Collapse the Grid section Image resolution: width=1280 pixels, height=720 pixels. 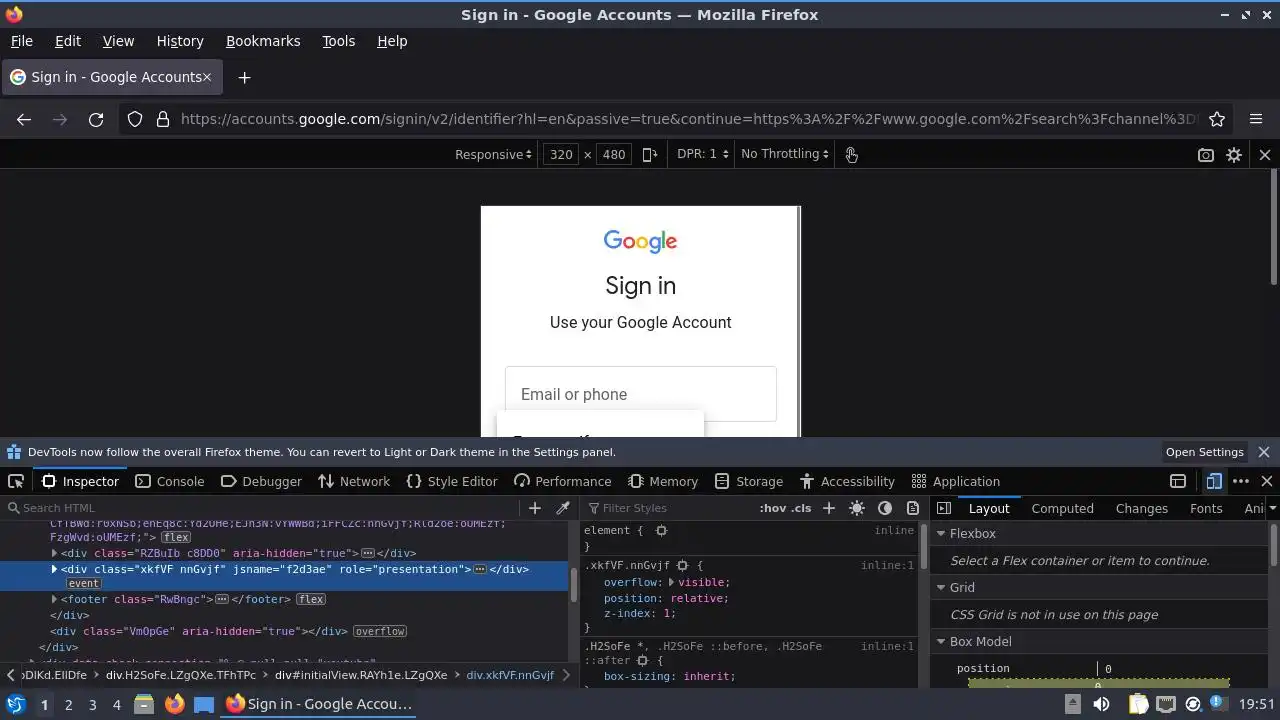pos(941,587)
